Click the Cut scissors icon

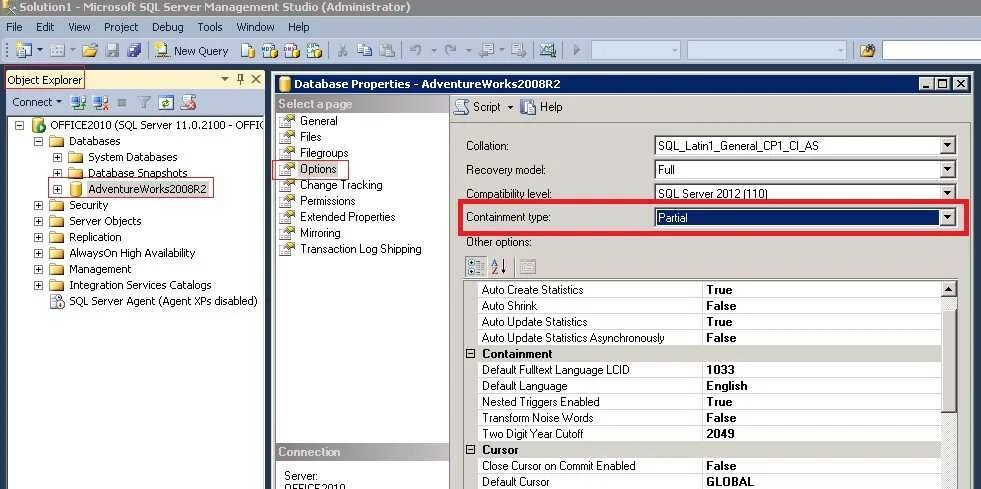click(x=342, y=51)
